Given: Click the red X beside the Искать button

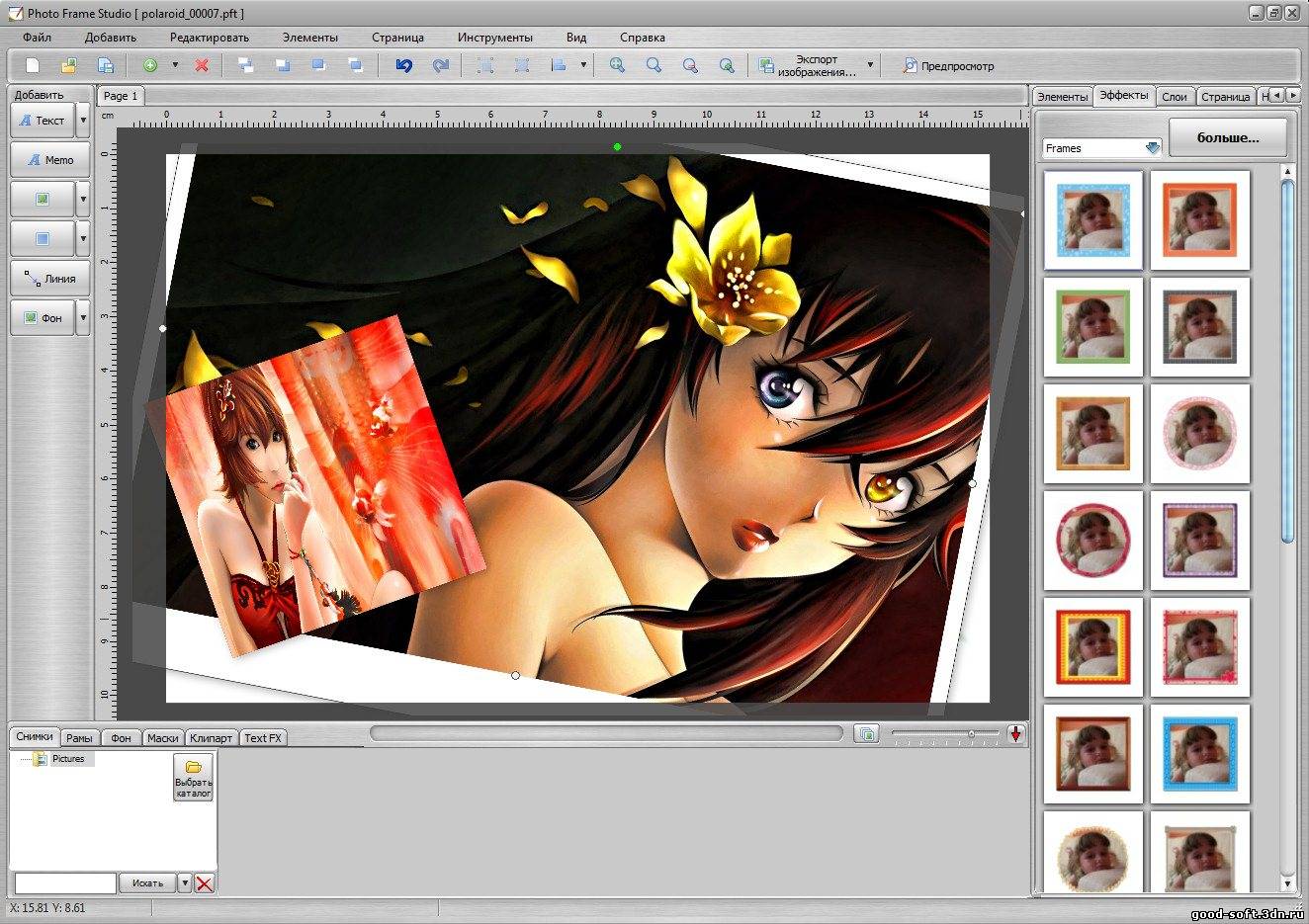Looking at the screenshot, I should tap(205, 883).
